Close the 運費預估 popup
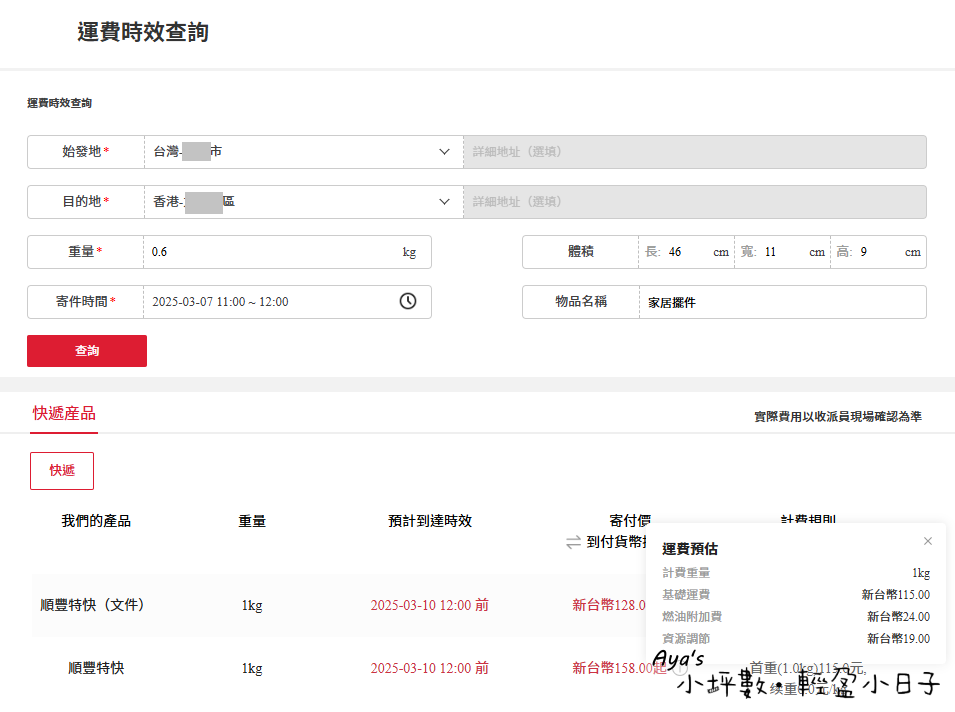Viewport: 955px width, 712px height. click(927, 541)
